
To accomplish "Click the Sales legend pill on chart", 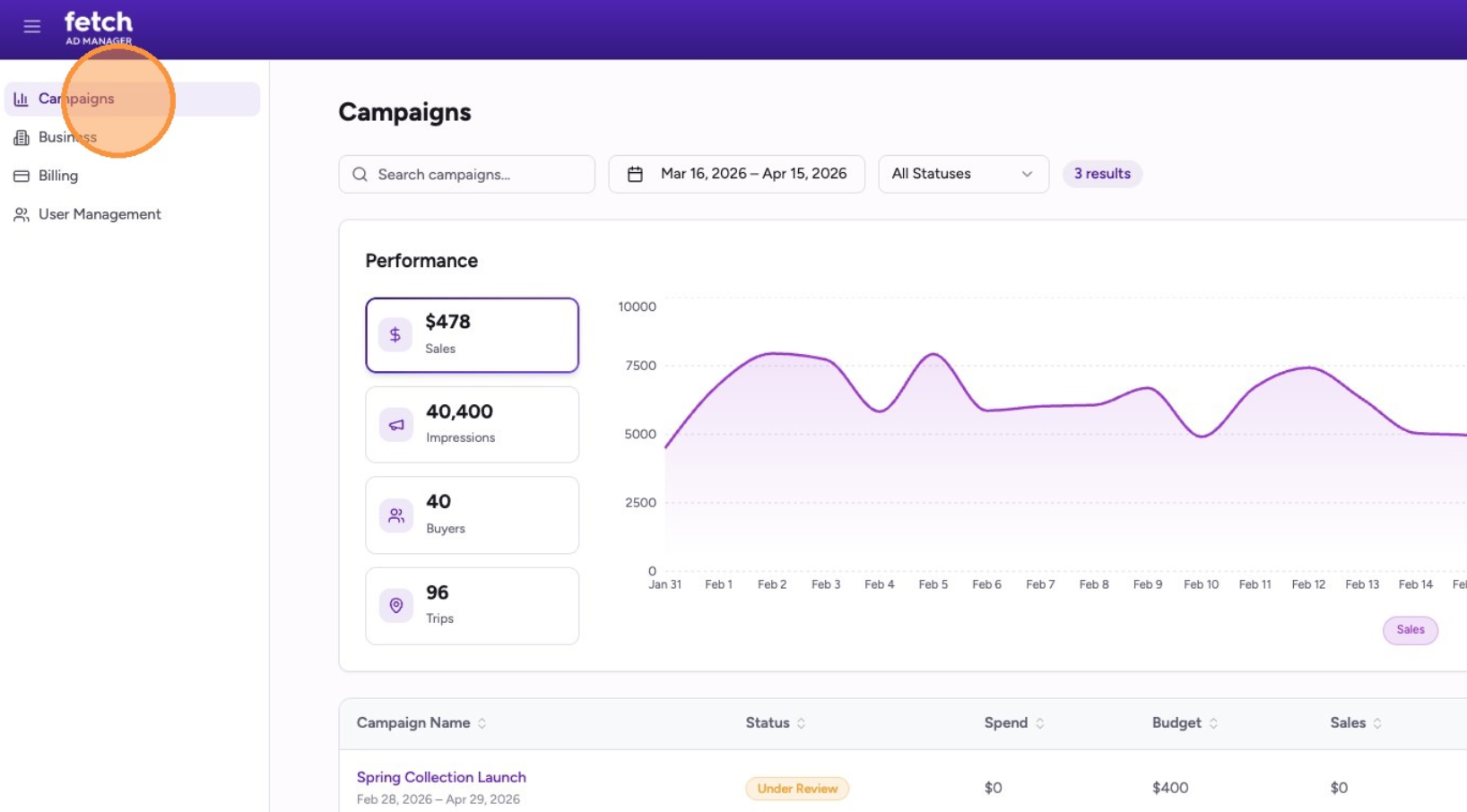I will click(1410, 630).
